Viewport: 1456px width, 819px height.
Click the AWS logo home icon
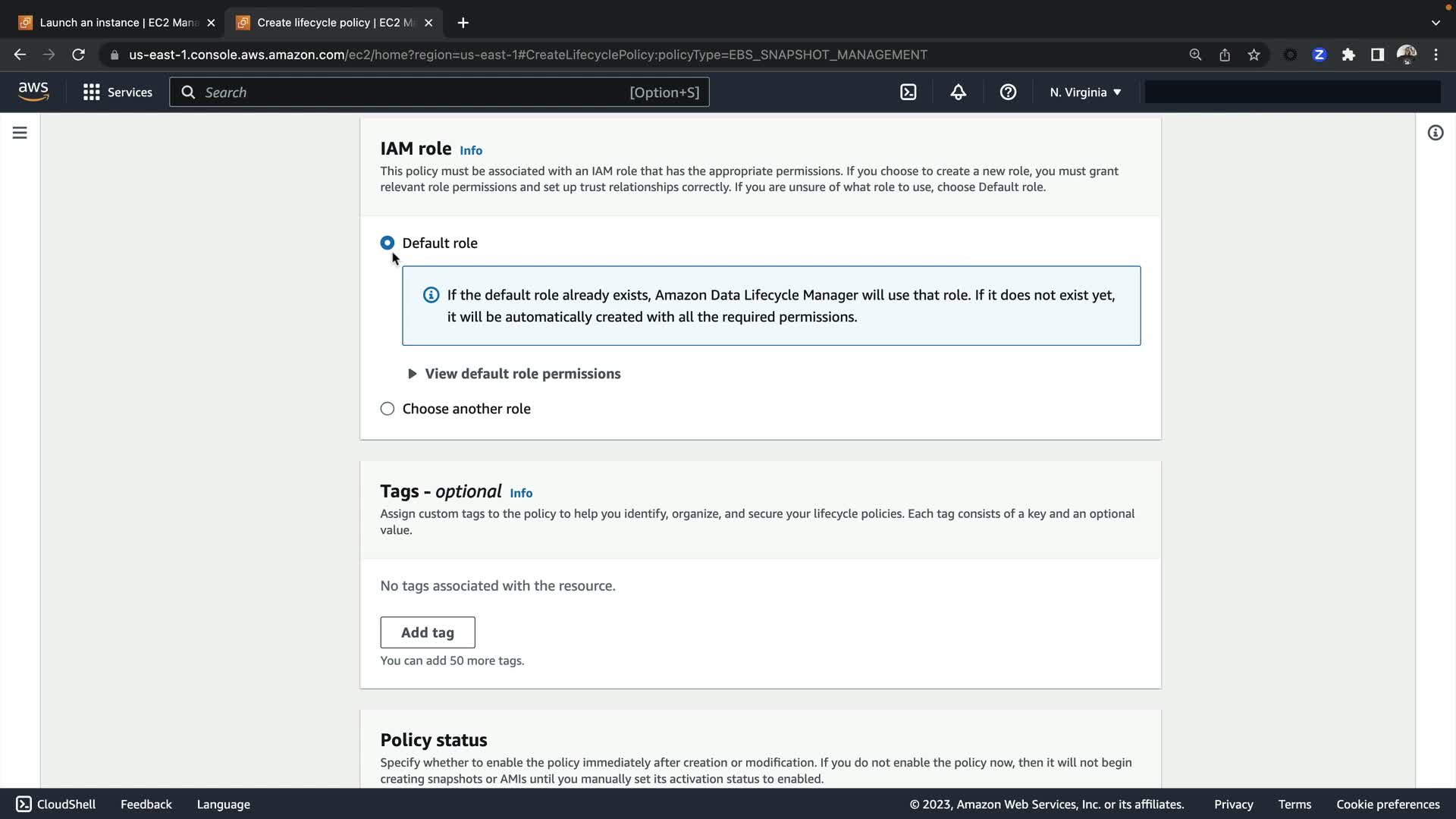coord(33,92)
